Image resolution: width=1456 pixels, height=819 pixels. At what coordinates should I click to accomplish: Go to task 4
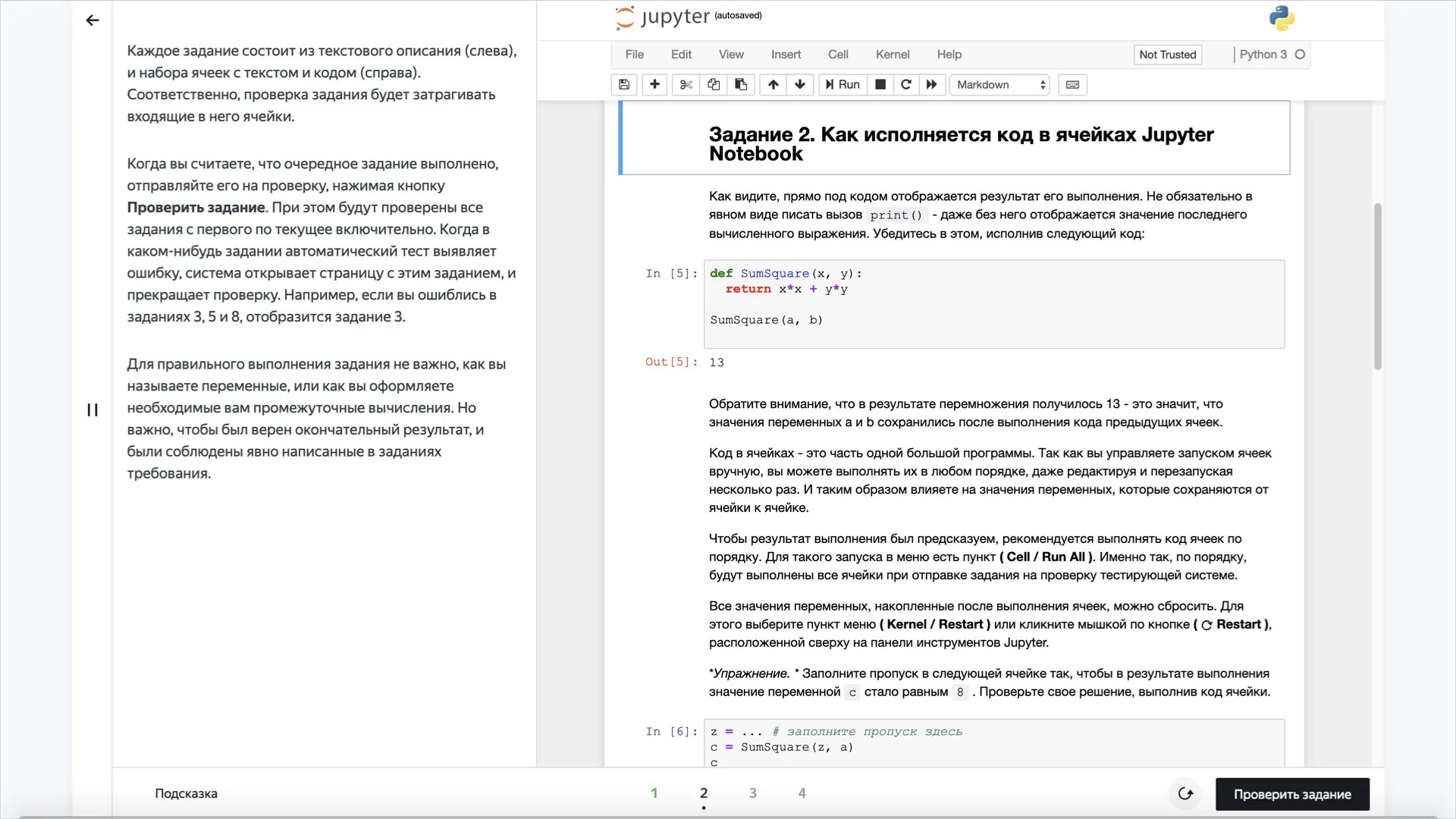click(x=802, y=793)
